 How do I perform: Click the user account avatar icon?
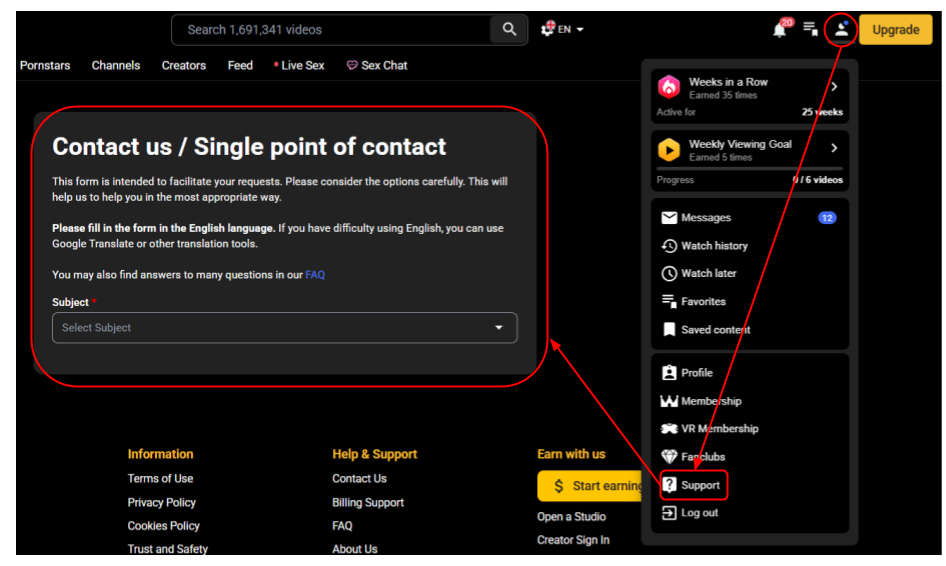tap(841, 30)
